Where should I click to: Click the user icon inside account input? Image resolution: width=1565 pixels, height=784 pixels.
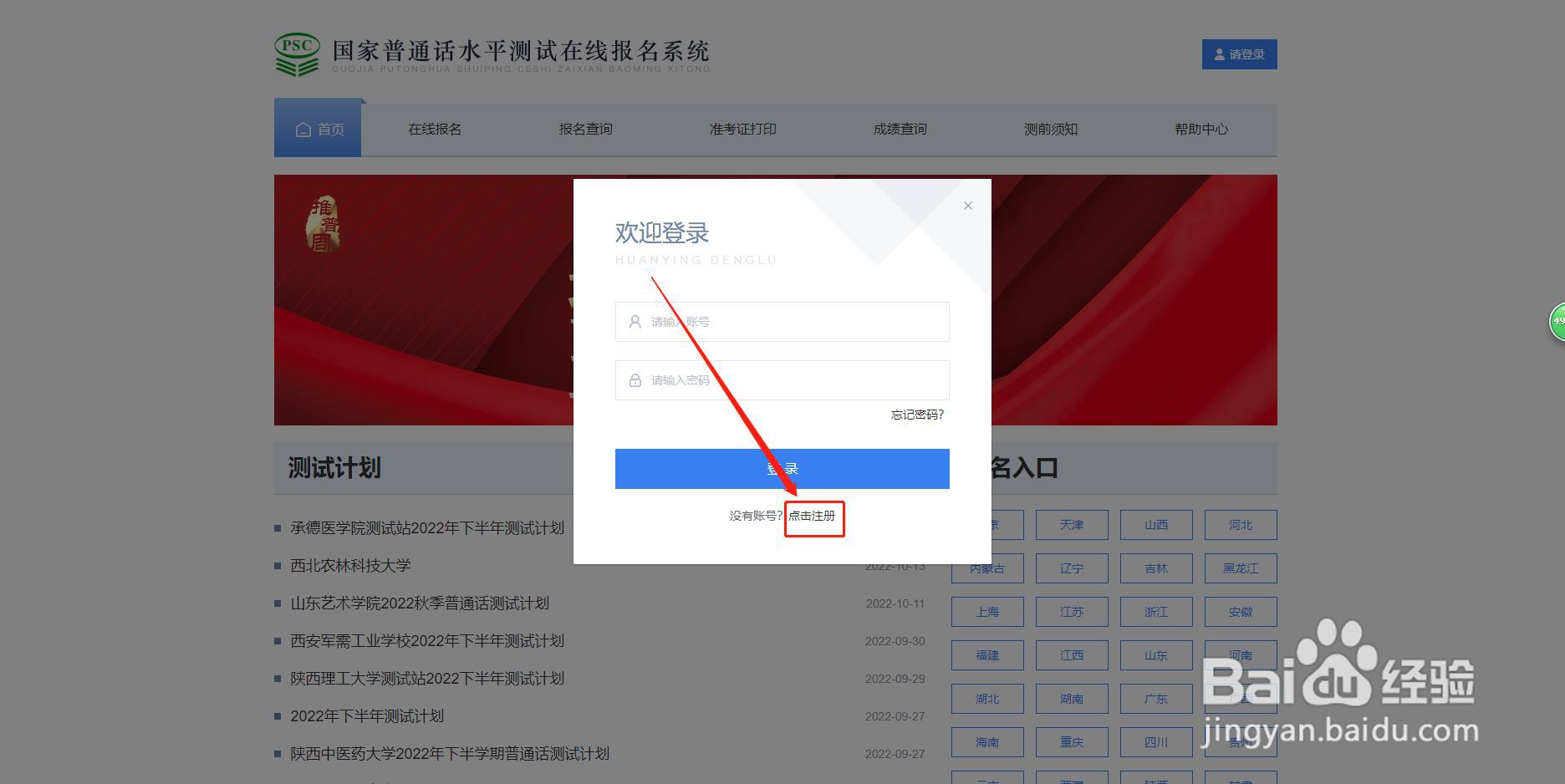(x=634, y=322)
